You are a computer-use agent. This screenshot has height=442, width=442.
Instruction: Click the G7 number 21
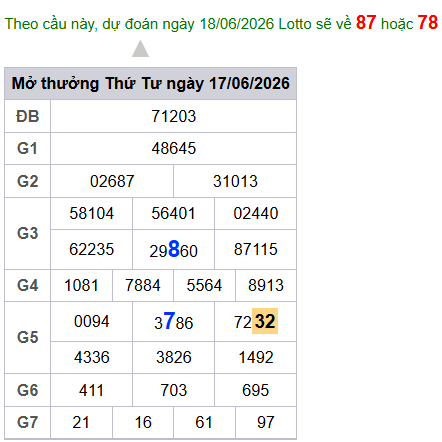[81, 422]
